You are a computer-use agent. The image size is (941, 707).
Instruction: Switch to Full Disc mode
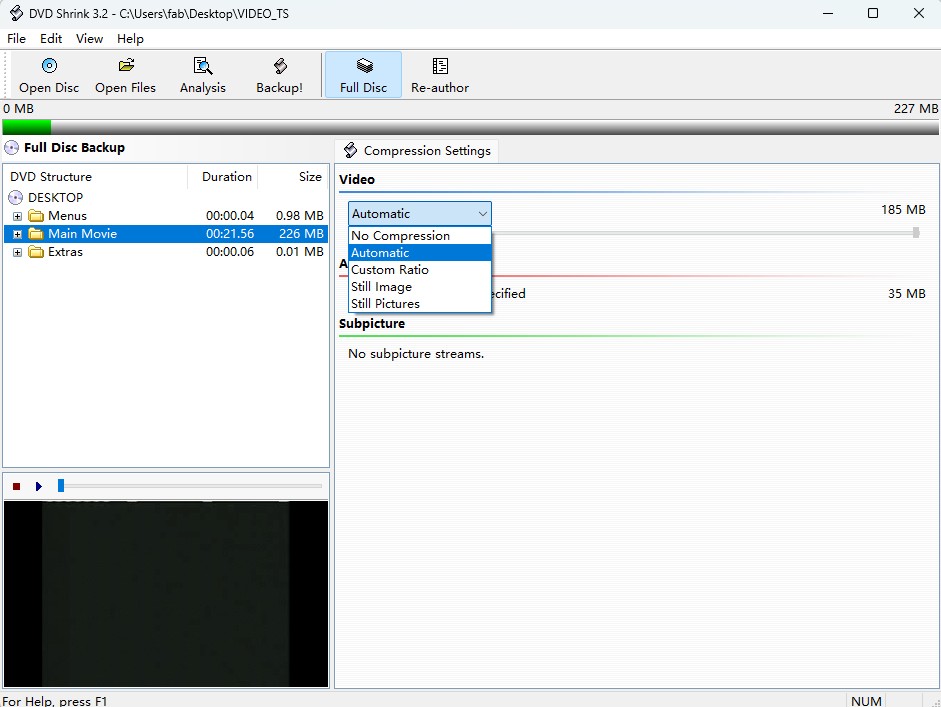tap(363, 75)
